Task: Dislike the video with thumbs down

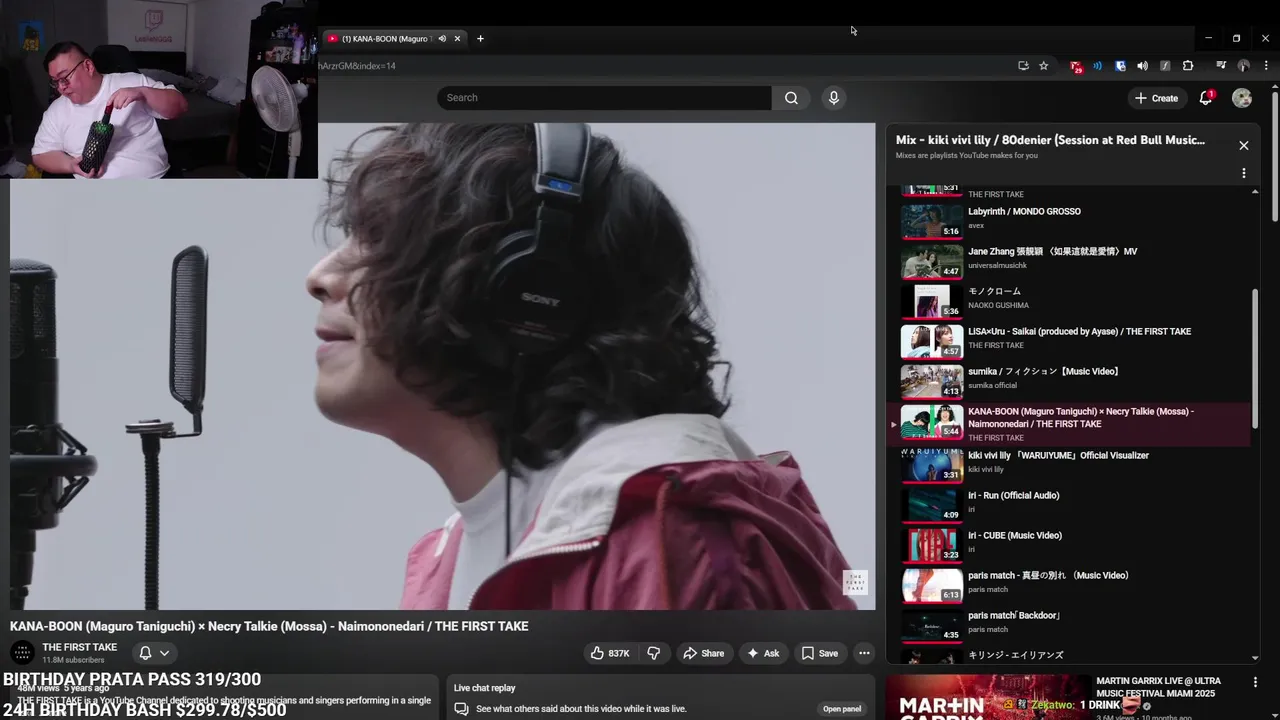Action: coord(654,653)
